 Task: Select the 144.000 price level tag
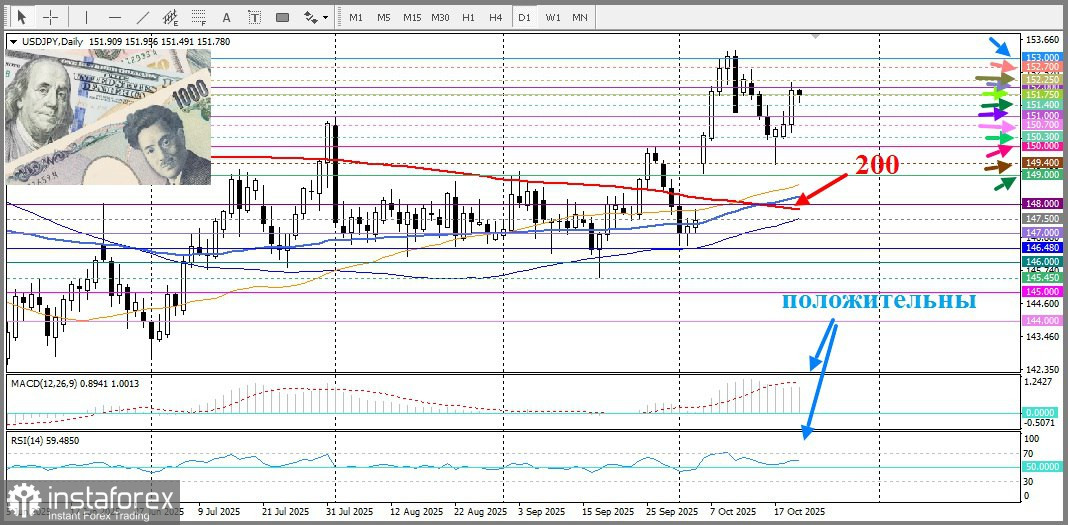pyautogui.click(x=1041, y=321)
